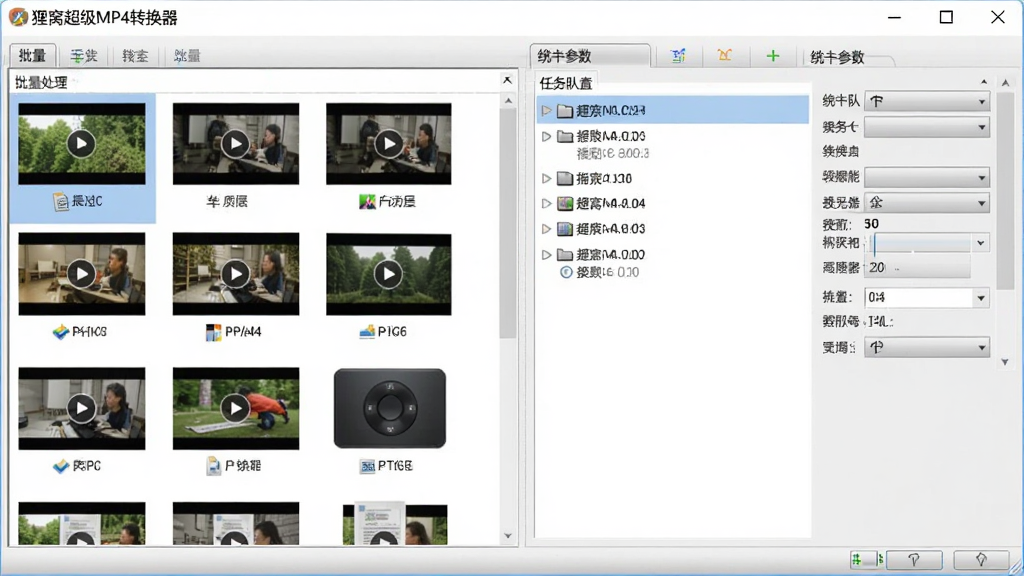This screenshot has width=1024, height=576.
Task: Select the parameters tab left of the toolbar icons
Action: [590, 56]
